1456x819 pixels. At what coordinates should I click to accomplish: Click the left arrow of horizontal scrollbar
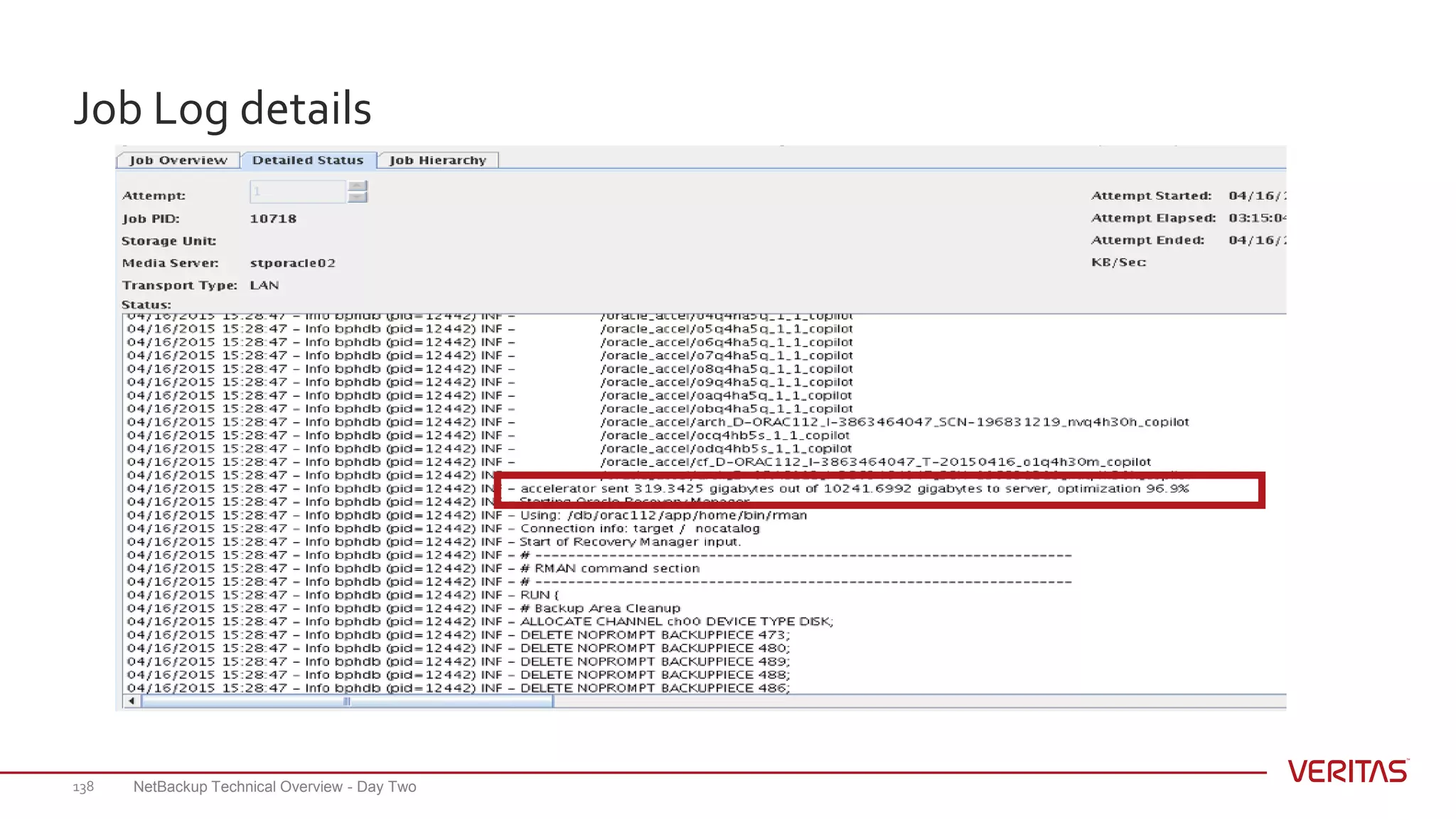pyautogui.click(x=132, y=702)
